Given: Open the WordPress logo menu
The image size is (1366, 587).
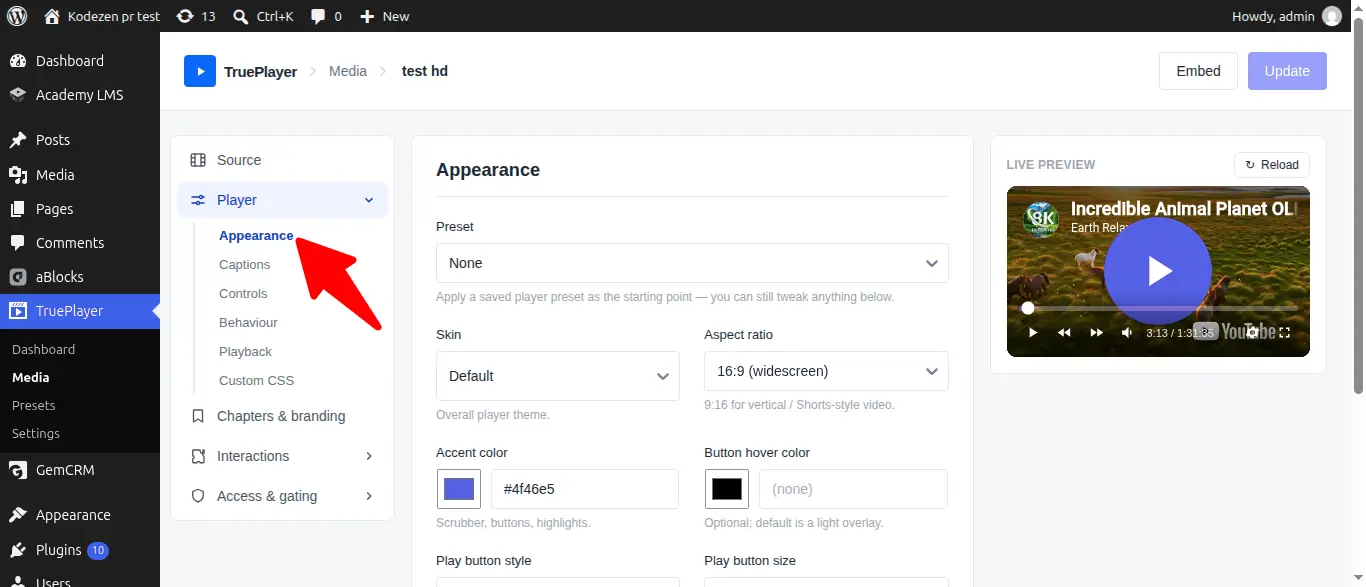Looking at the screenshot, I should (x=17, y=16).
